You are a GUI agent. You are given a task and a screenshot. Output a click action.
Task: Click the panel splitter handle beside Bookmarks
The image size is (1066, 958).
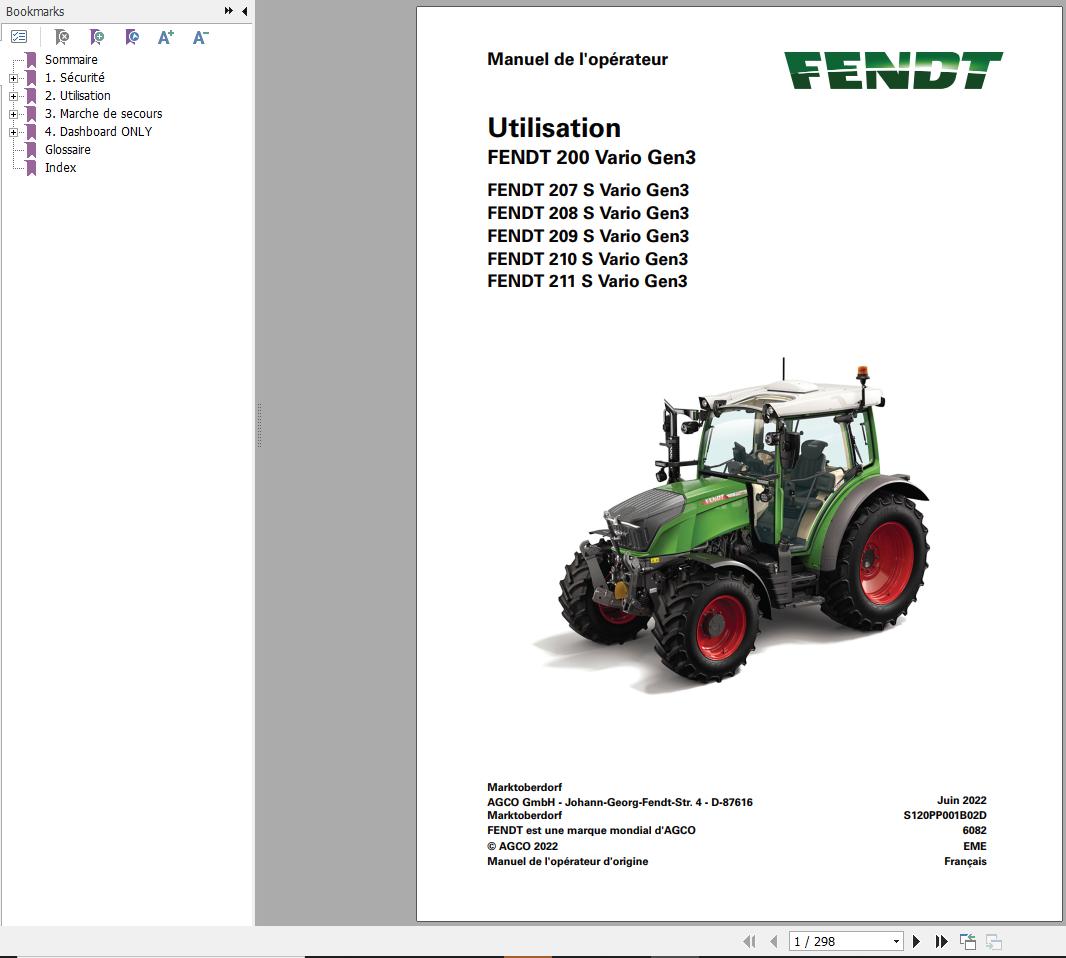pyautogui.click(x=259, y=426)
